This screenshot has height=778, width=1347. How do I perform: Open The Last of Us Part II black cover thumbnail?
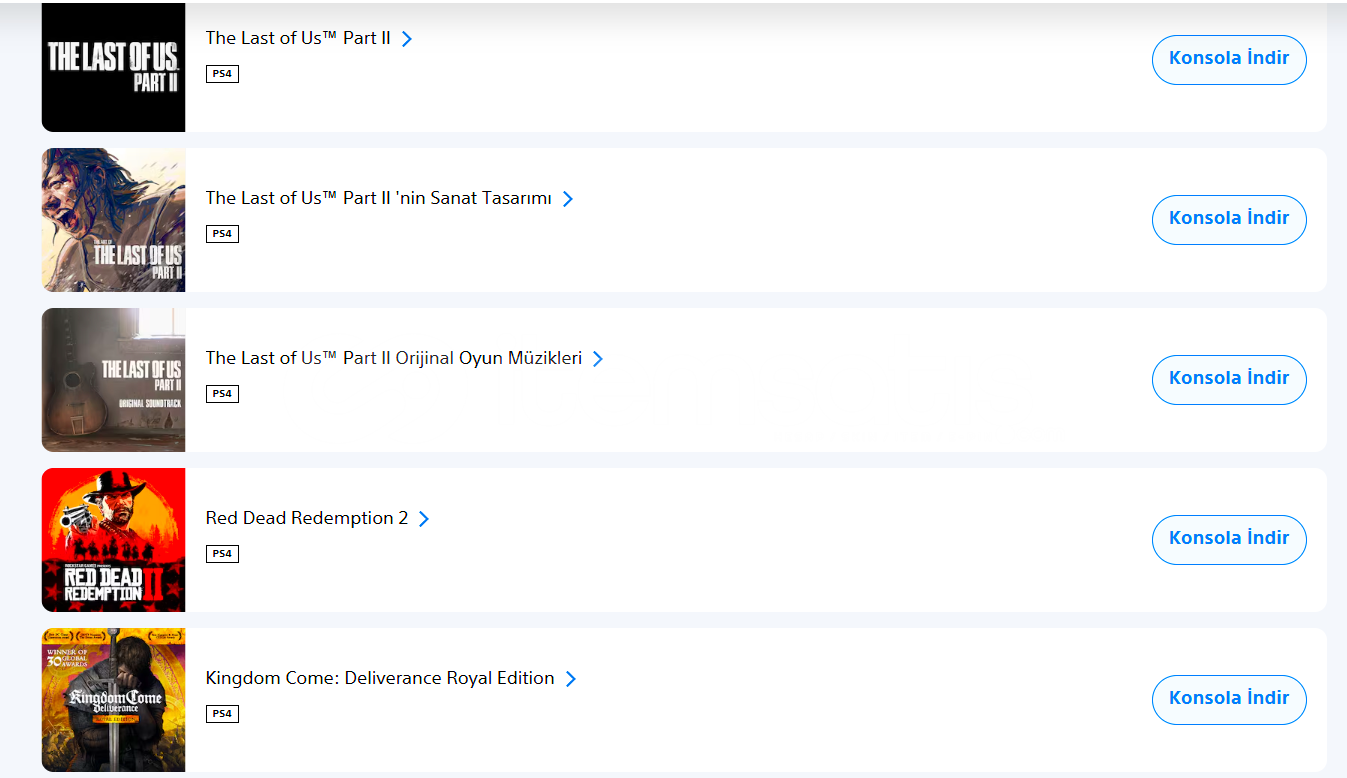coord(113,67)
